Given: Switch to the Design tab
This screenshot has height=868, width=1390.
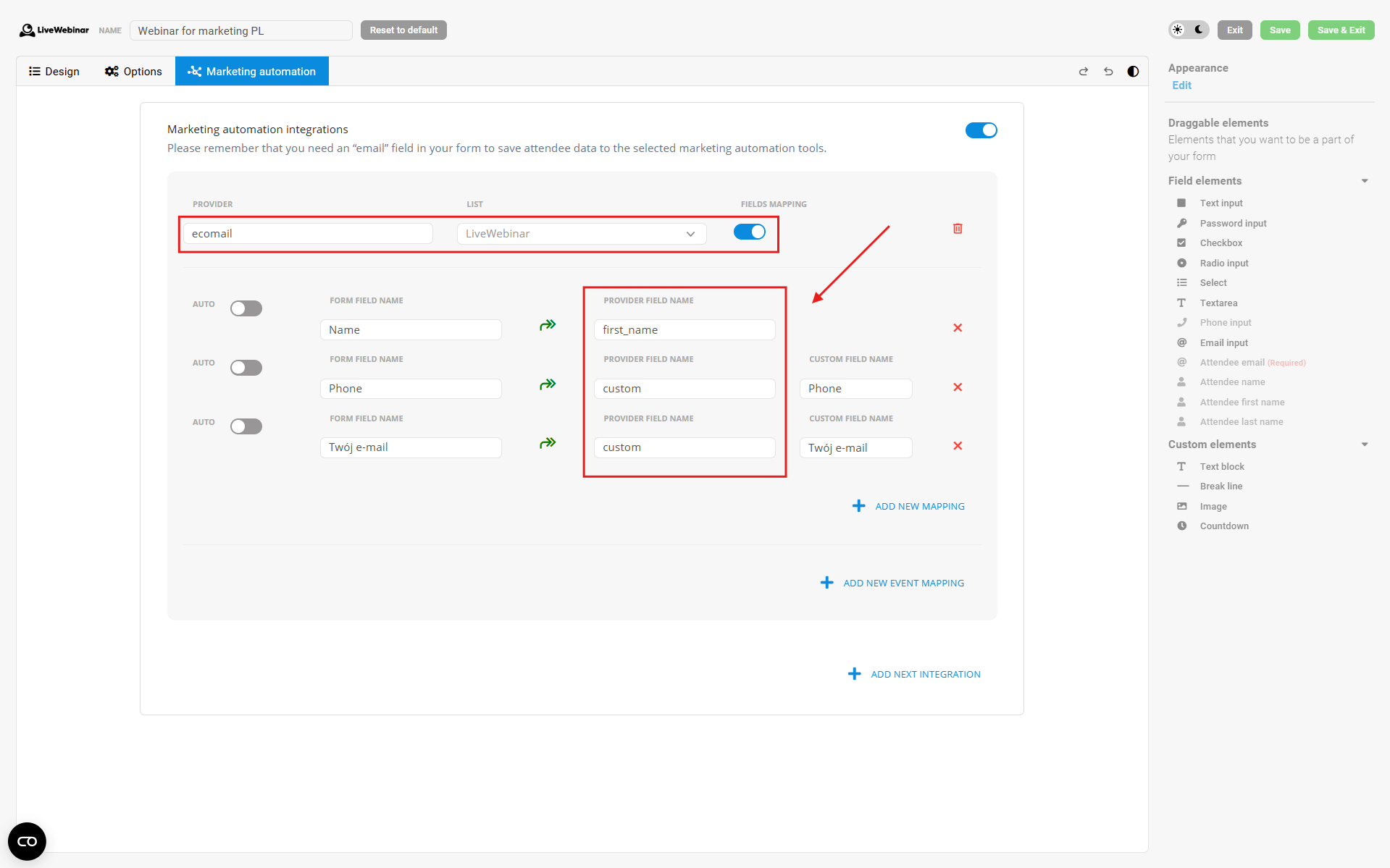Looking at the screenshot, I should click(x=54, y=72).
